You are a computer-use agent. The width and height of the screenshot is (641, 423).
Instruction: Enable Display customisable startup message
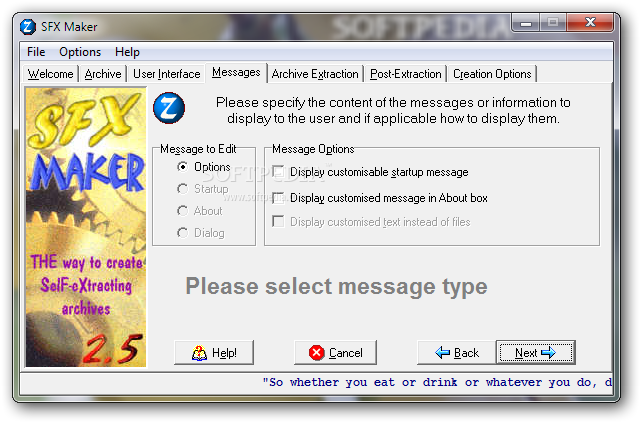point(370,172)
